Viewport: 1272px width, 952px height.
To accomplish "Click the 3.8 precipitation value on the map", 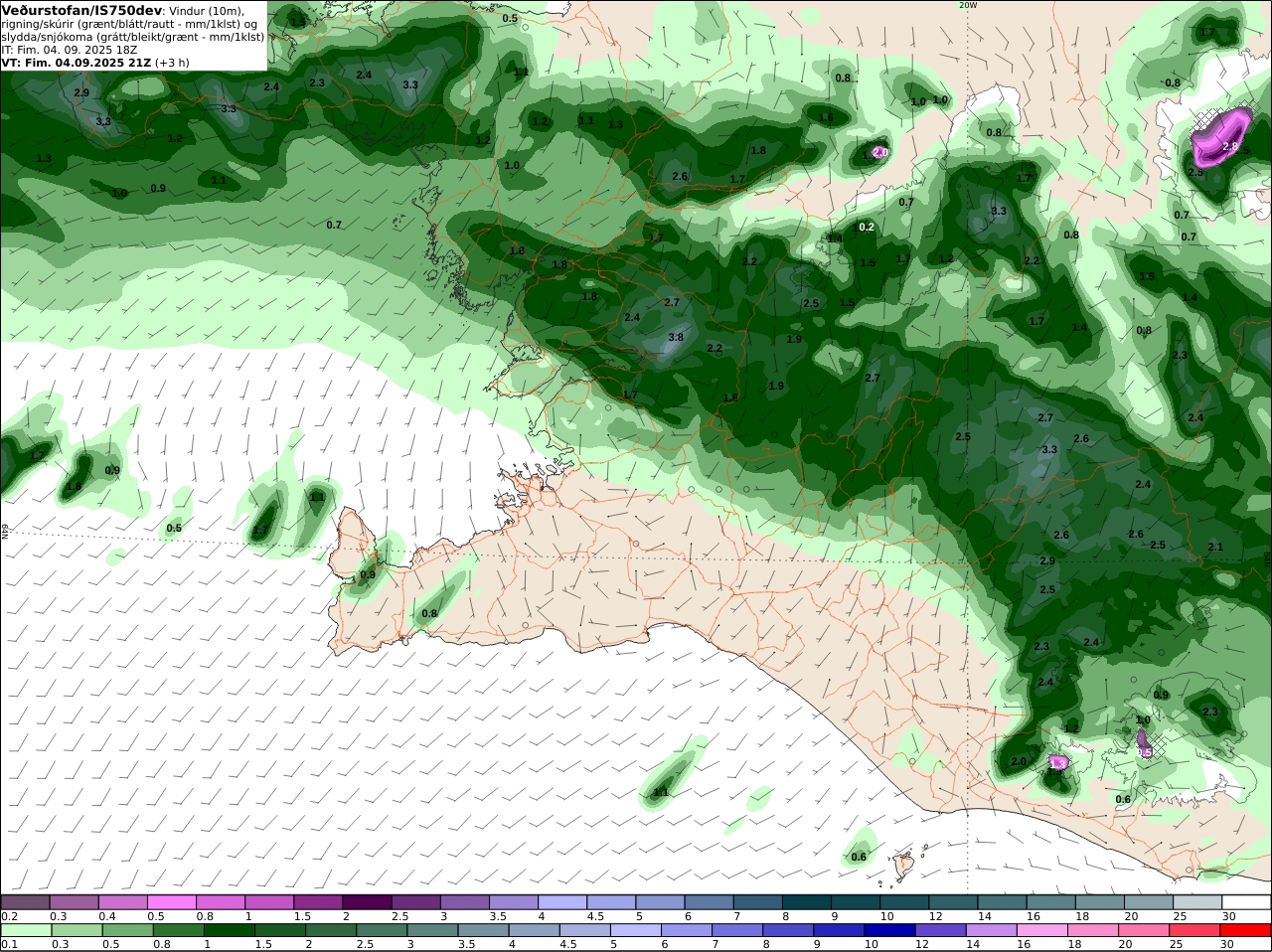I will coord(676,338).
